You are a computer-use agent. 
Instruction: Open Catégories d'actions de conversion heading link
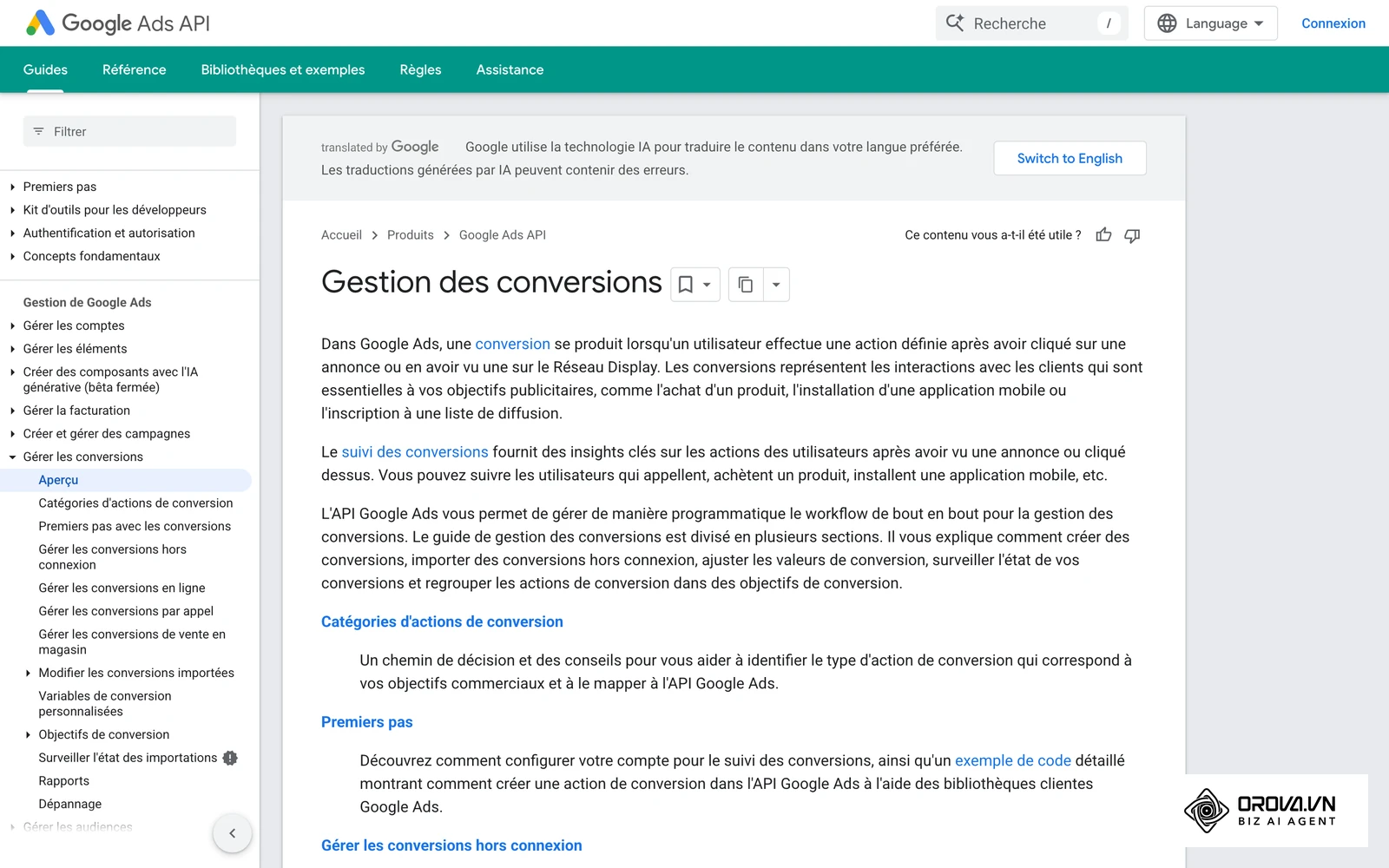pyautogui.click(x=442, y=621)
